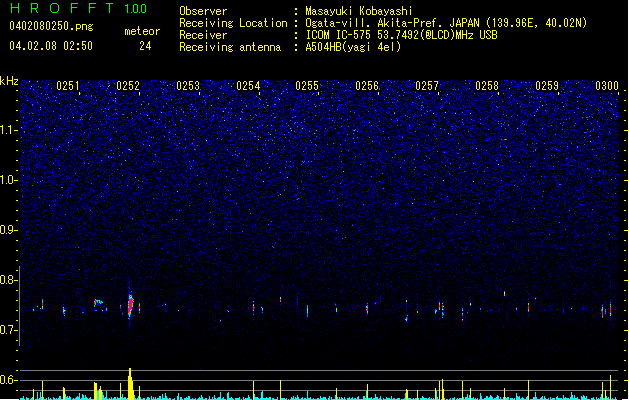Screen dimensions: 629x400
Task: Click the date stamp 04.02.08 02:50
Action: (51, 46)
